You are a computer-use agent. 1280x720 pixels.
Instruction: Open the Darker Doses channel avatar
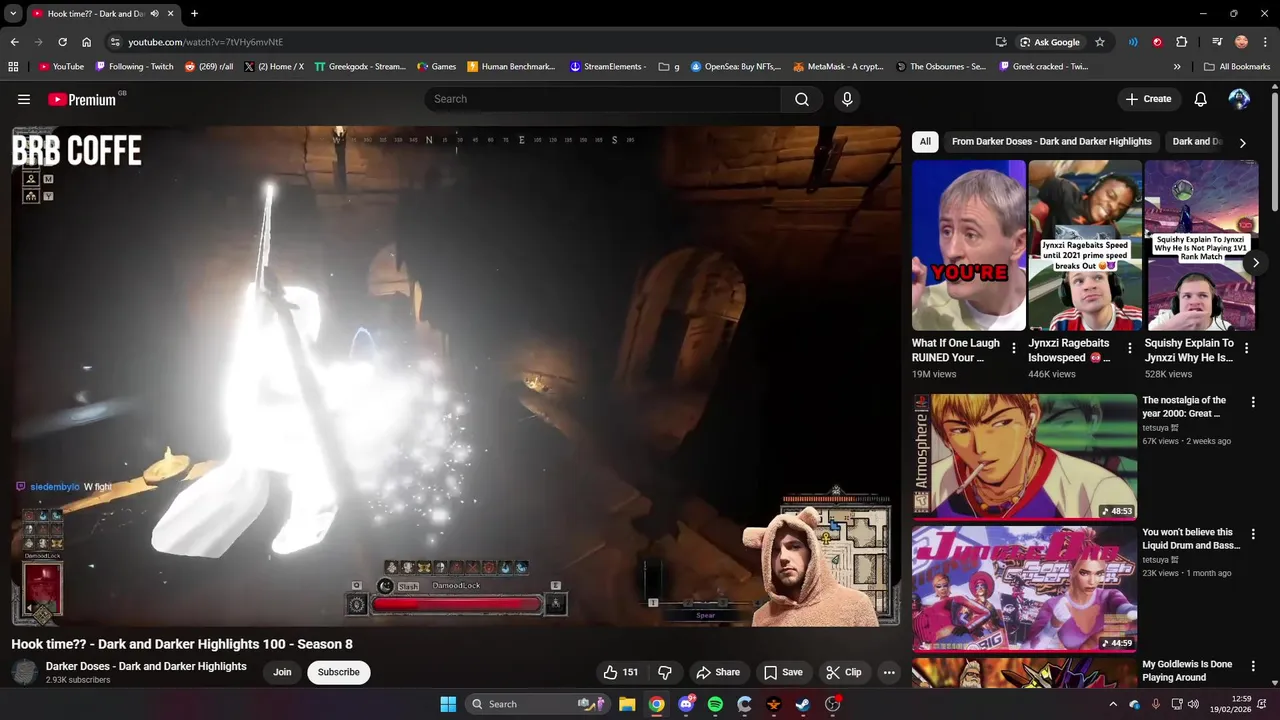coord(25,672)
